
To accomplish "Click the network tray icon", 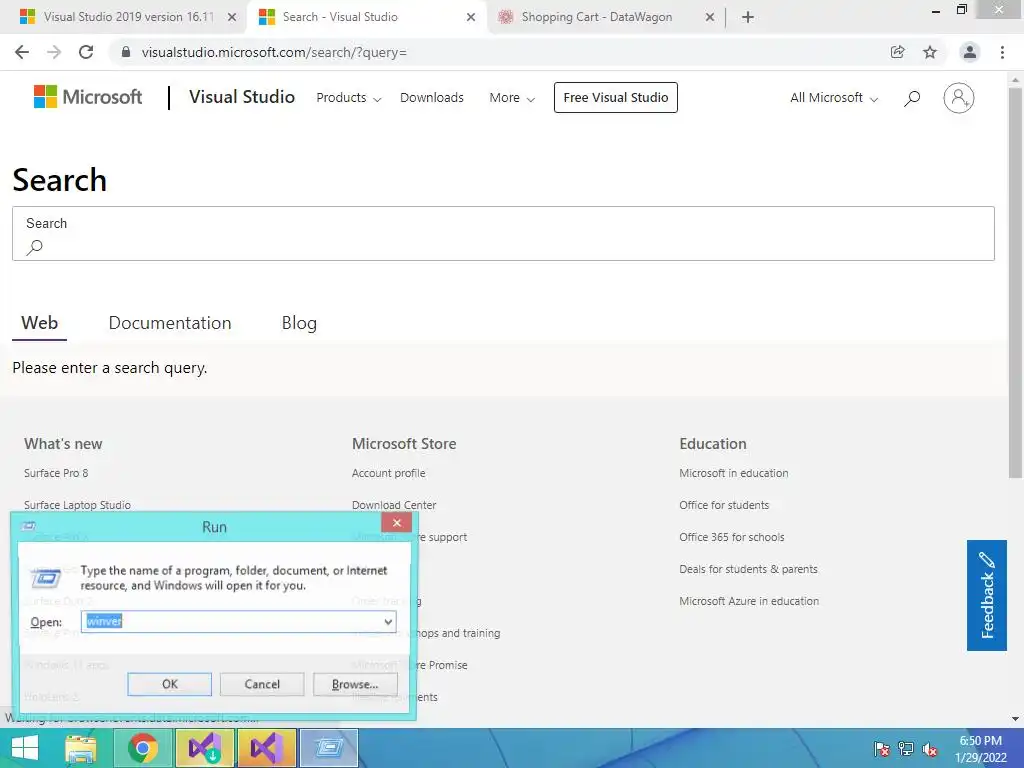I will pyautogui.click(x=906, y=749).
